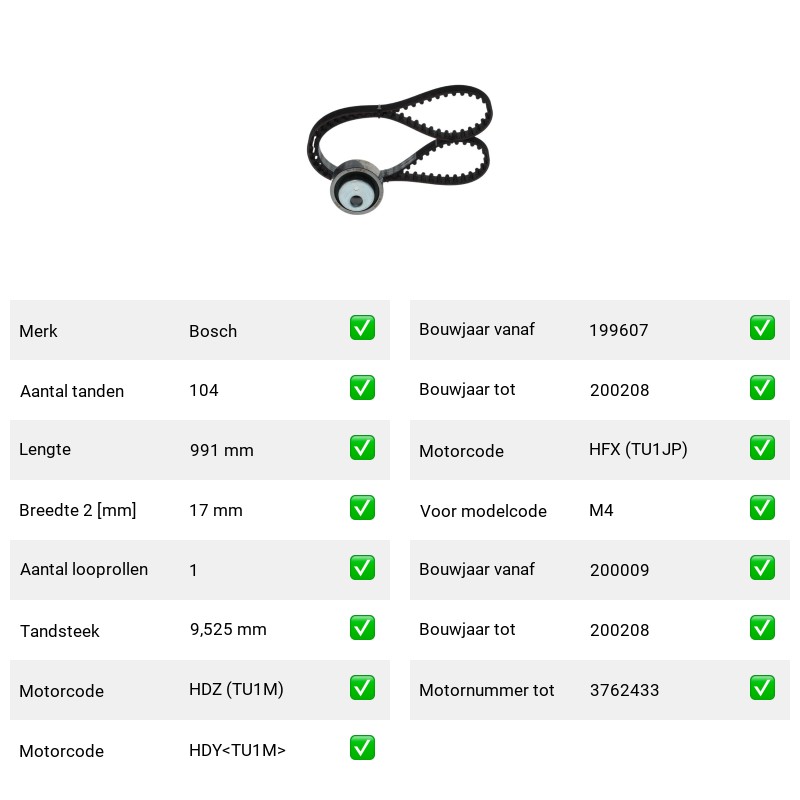This screenshot has height=800, width=800.
Task: Click the Voor modelcode label text
Action: coord(483,511)
